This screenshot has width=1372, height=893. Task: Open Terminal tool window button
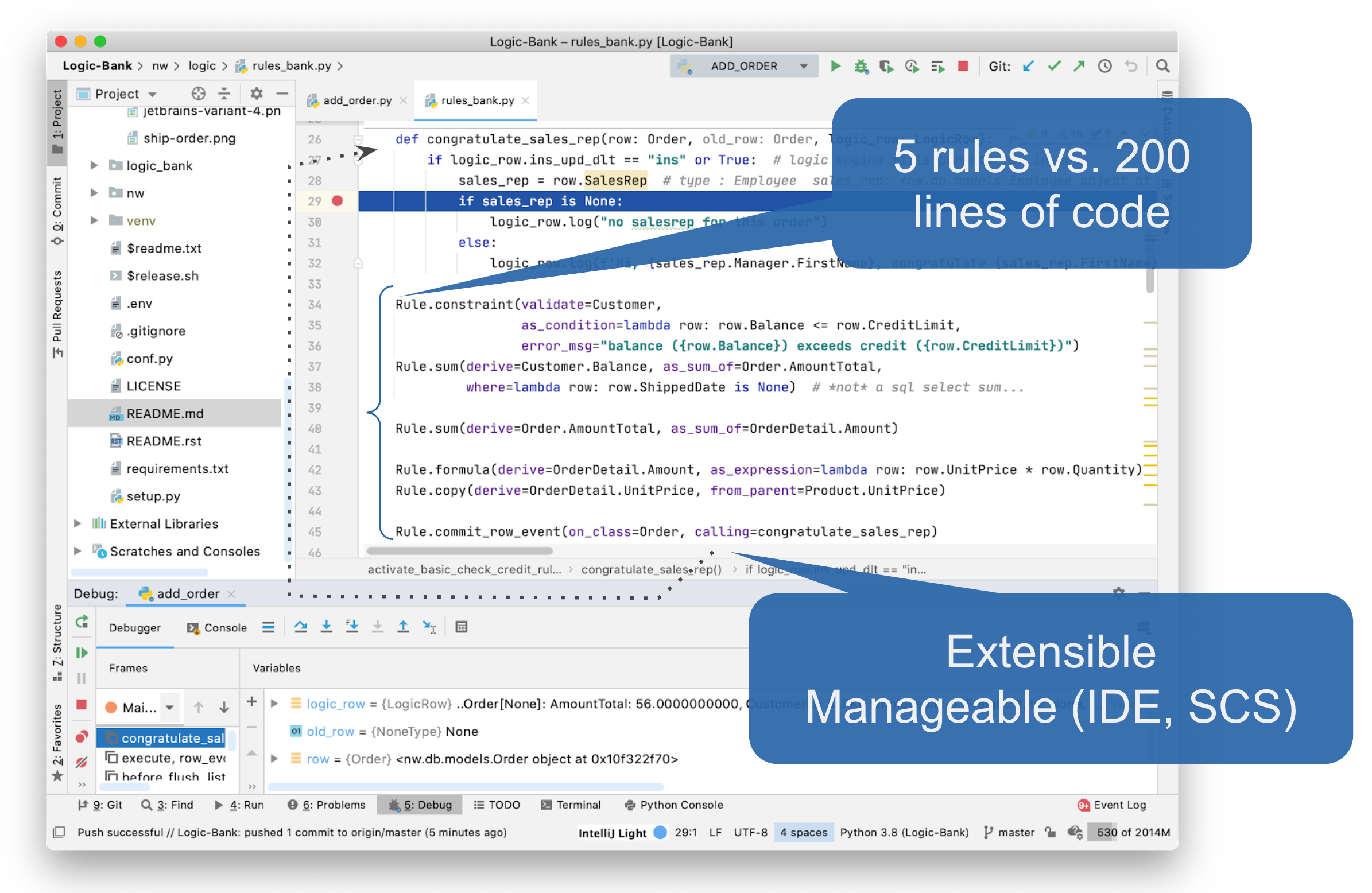coord(571,804)
